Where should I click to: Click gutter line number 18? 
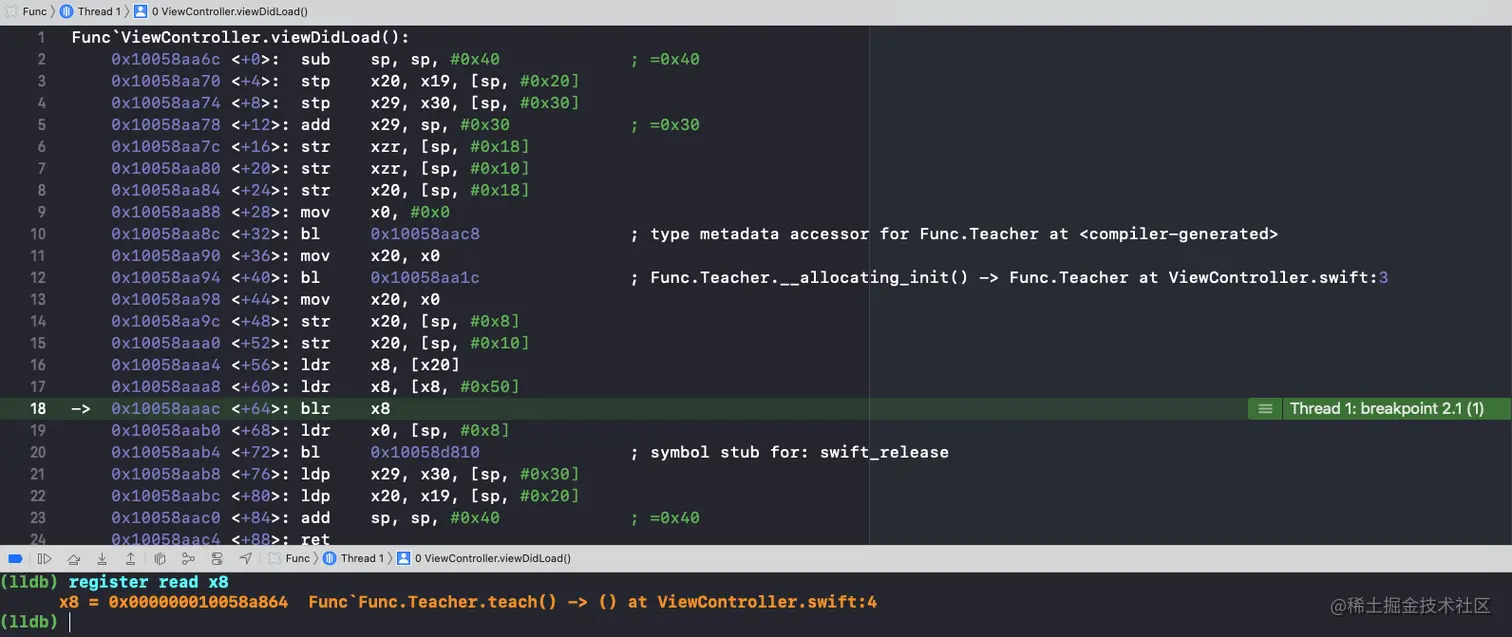pos(38,408)
